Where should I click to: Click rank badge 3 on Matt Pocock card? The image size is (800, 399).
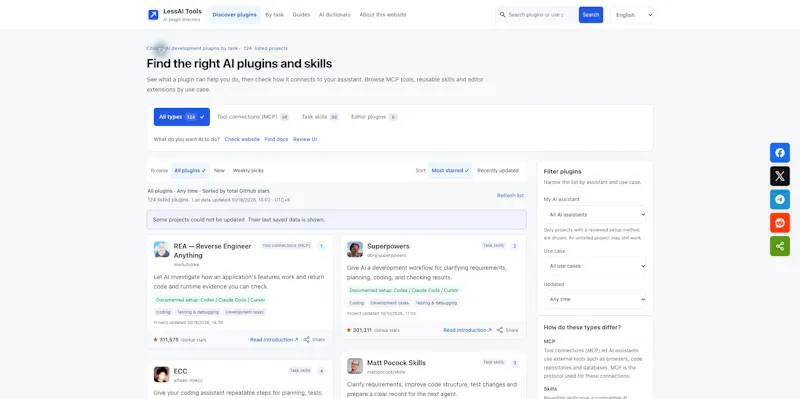(x=514, y=363)
